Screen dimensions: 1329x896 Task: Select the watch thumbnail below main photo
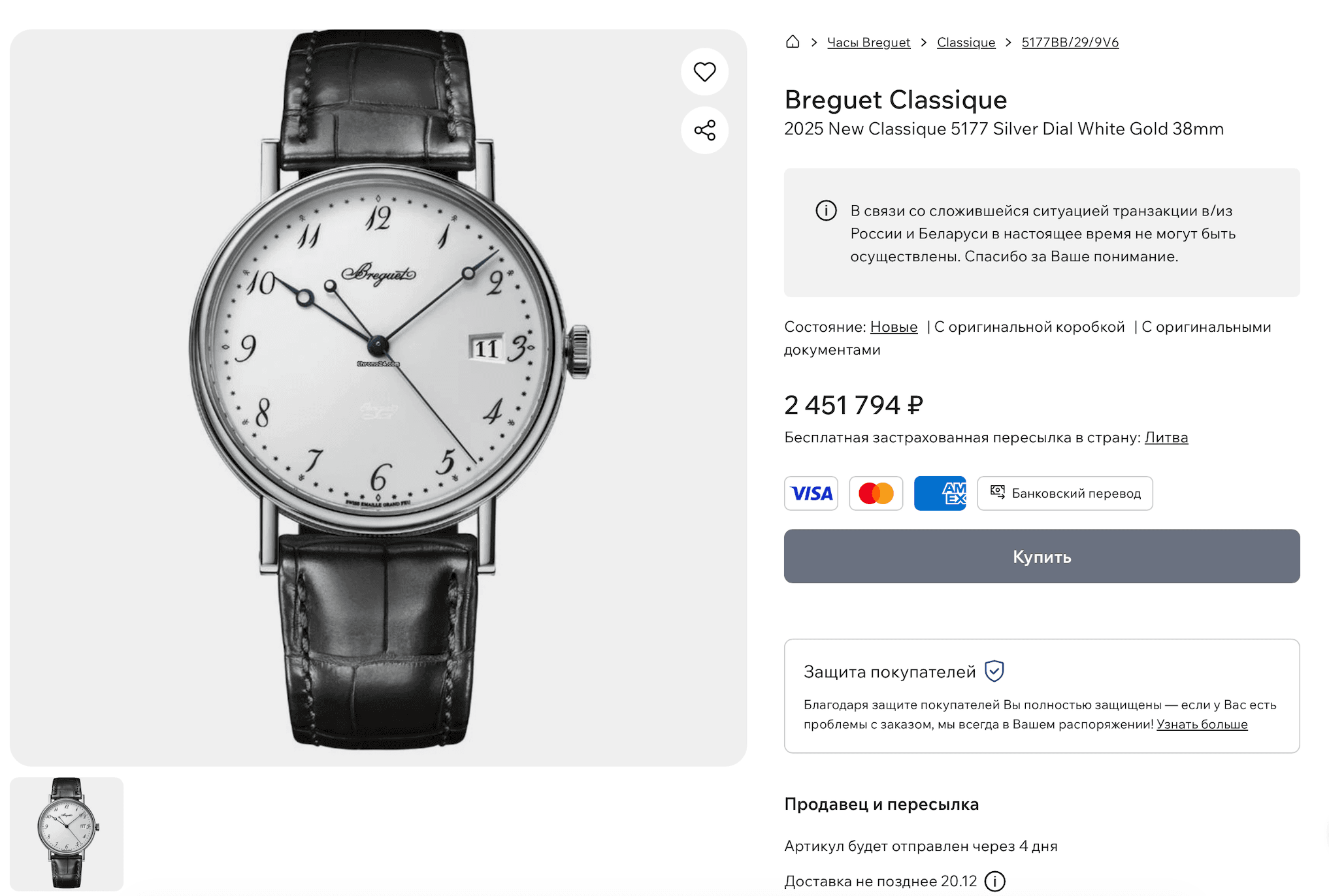[x=67, y=833]
